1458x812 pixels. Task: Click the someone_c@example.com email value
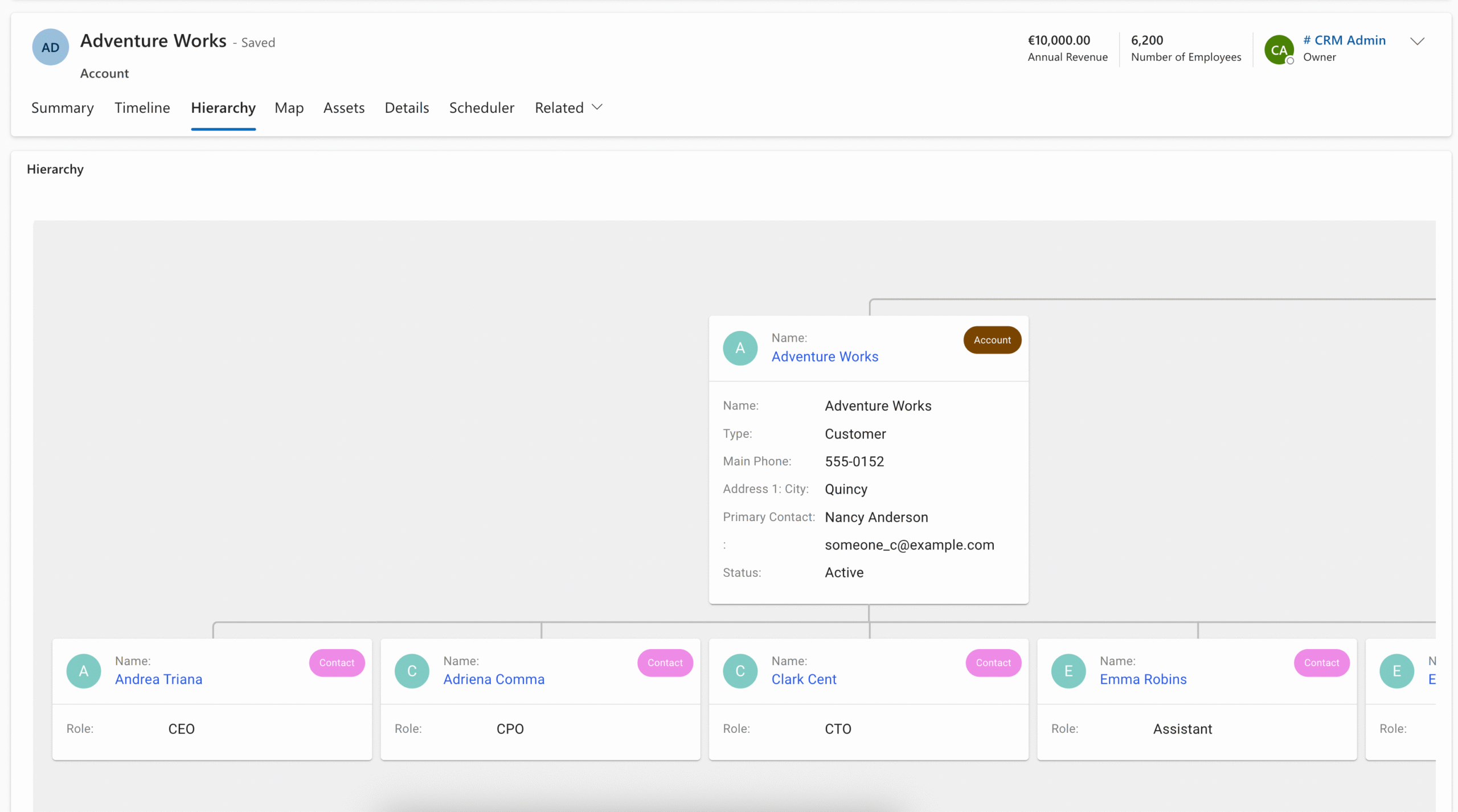910,545
